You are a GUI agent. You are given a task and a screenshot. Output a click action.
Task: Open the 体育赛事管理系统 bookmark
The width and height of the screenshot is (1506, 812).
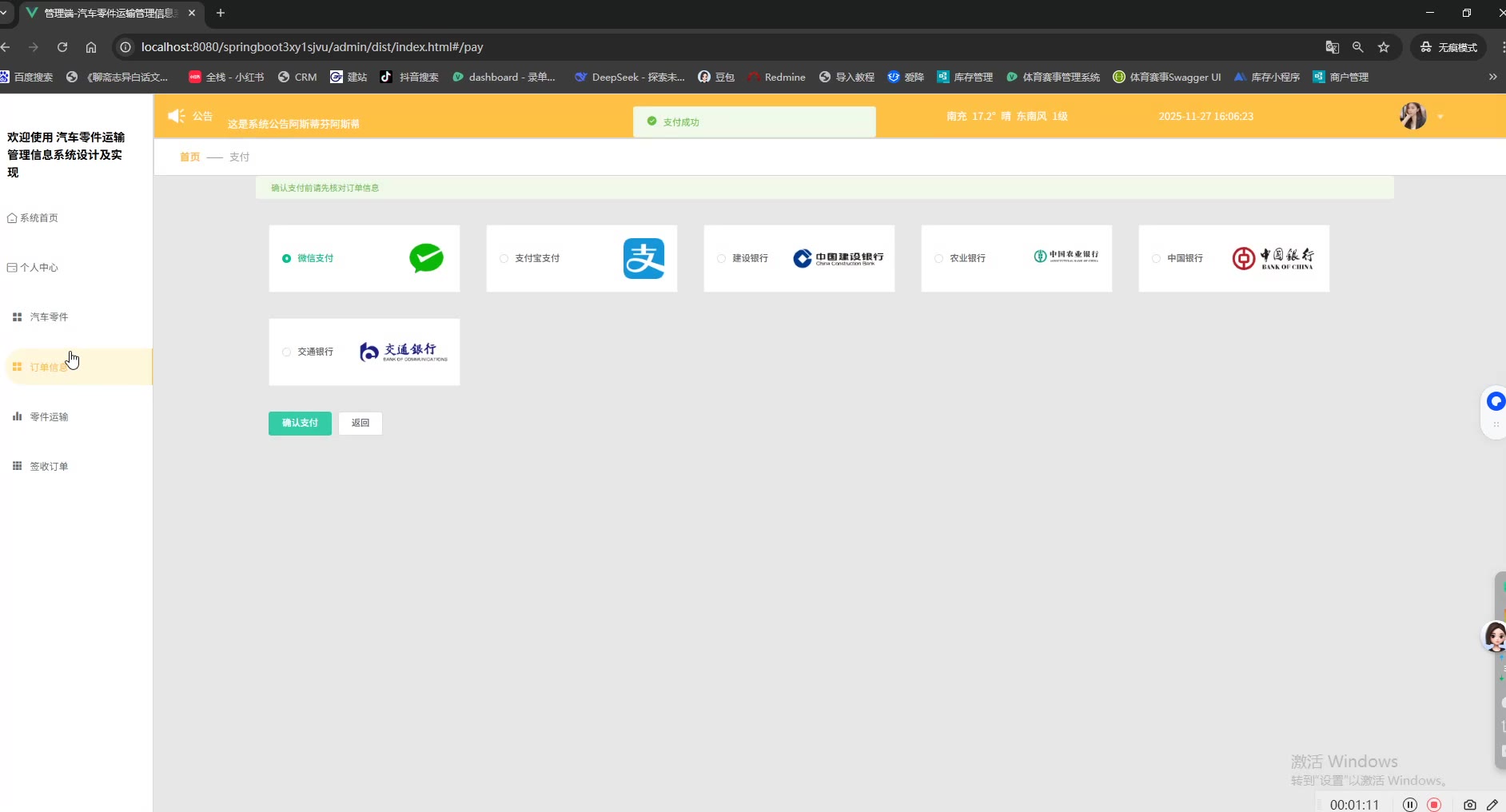pyautogui.click(x=1053, y=77)
